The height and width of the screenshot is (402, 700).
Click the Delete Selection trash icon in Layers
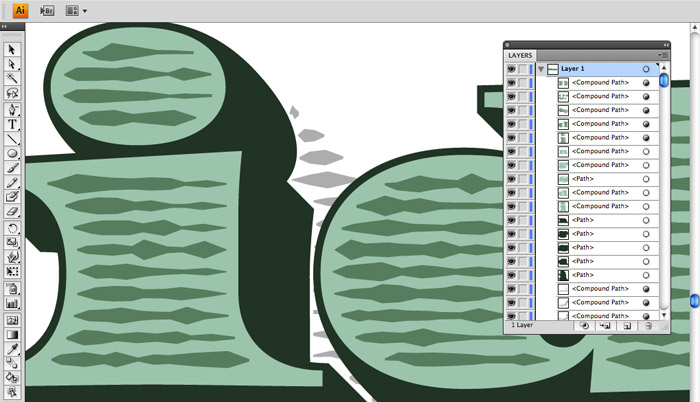(648, 326)
